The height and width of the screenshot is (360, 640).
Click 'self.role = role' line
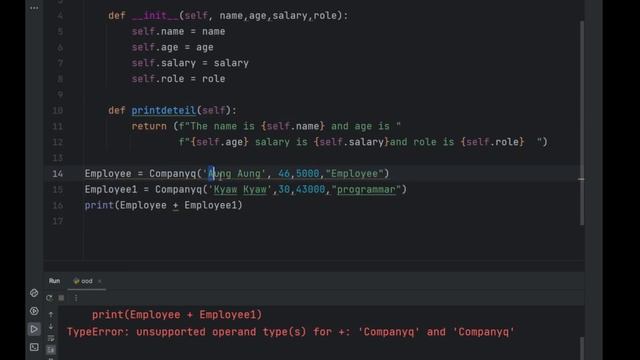coord(178,79)
